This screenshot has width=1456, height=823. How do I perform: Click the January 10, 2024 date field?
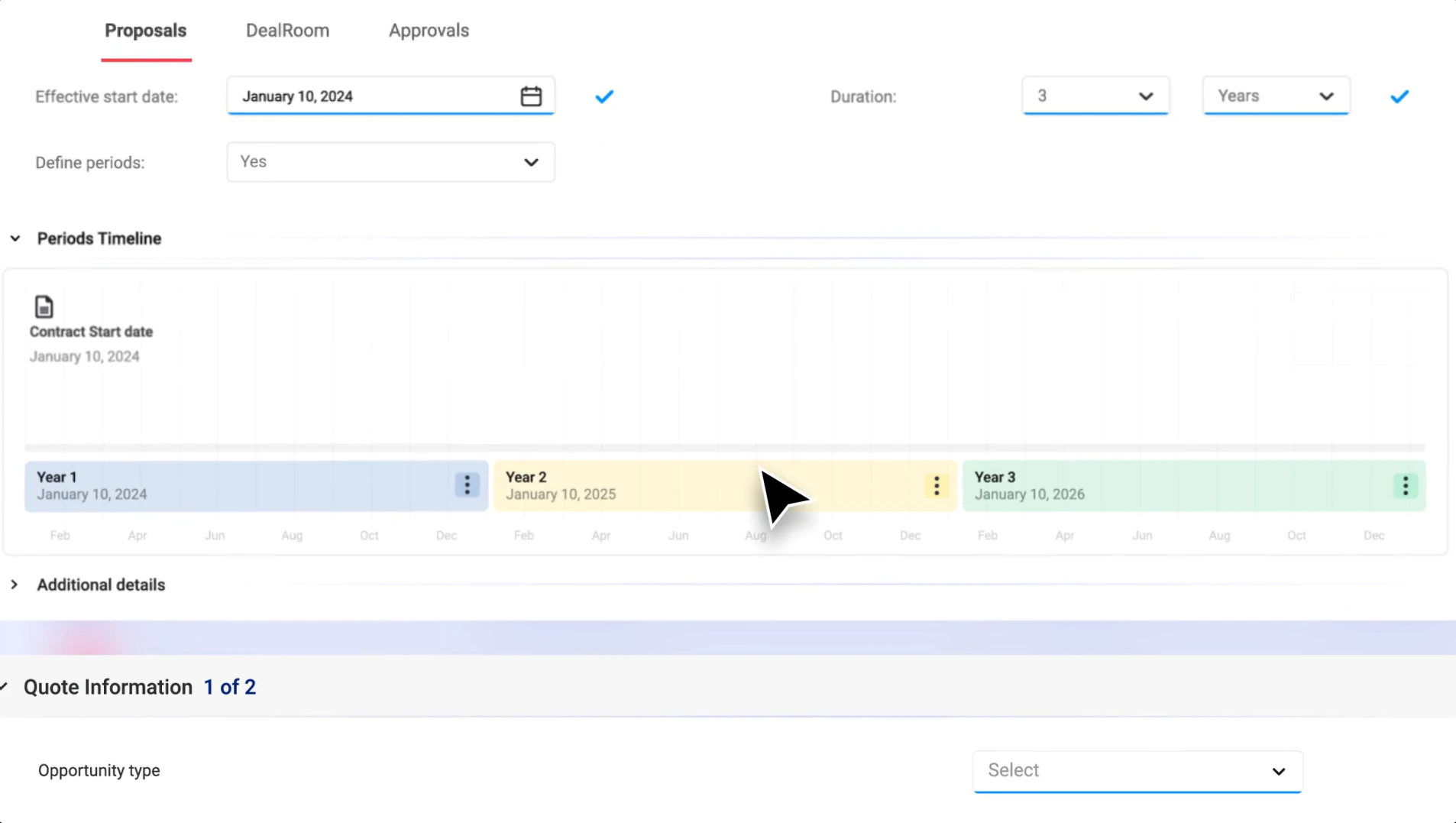point(359,96)
